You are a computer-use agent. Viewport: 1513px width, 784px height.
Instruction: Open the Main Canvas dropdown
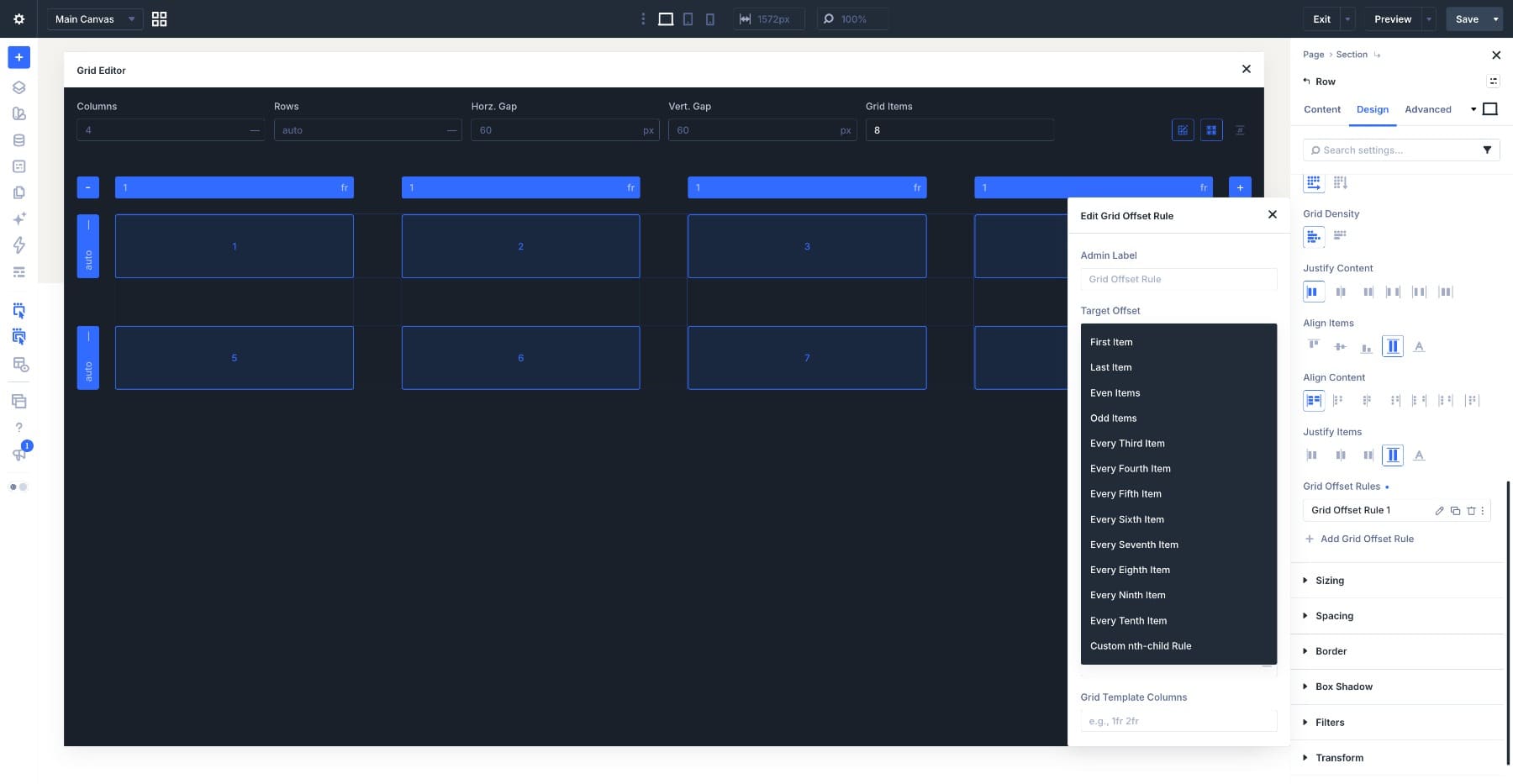(x=95, y=18)
